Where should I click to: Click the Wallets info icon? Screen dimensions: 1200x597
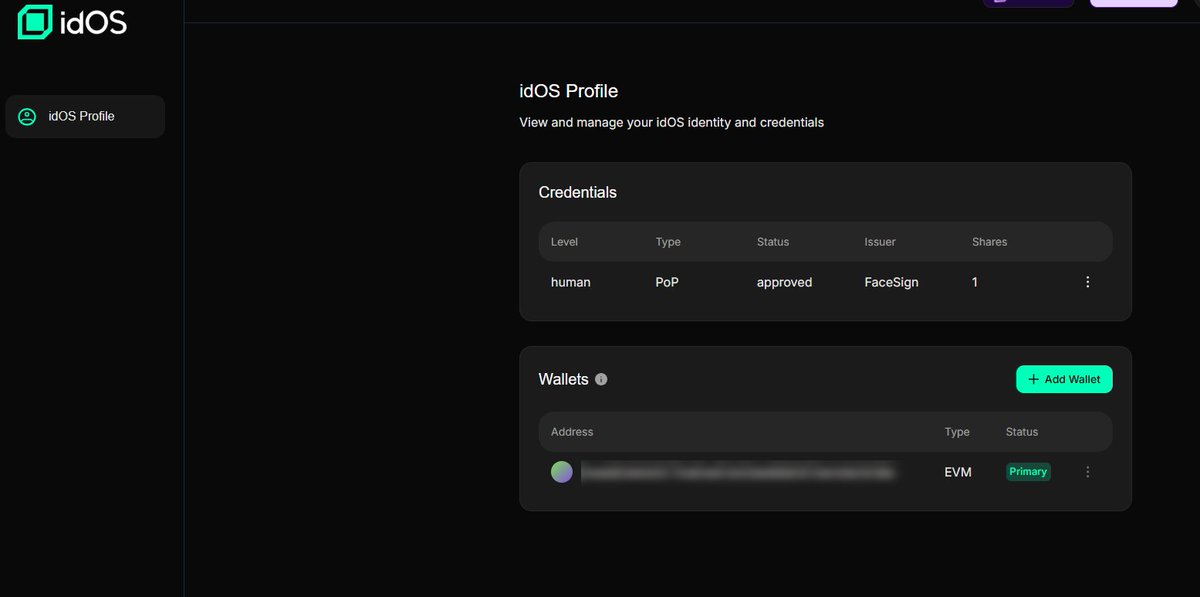coord(601,379)
